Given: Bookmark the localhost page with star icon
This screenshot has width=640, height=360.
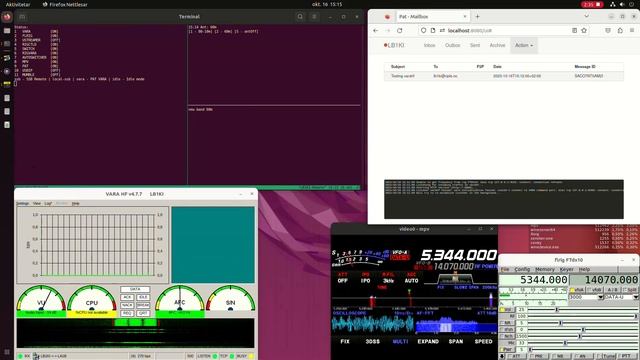Looking at the screenshot, I should [x=584, y=31].
